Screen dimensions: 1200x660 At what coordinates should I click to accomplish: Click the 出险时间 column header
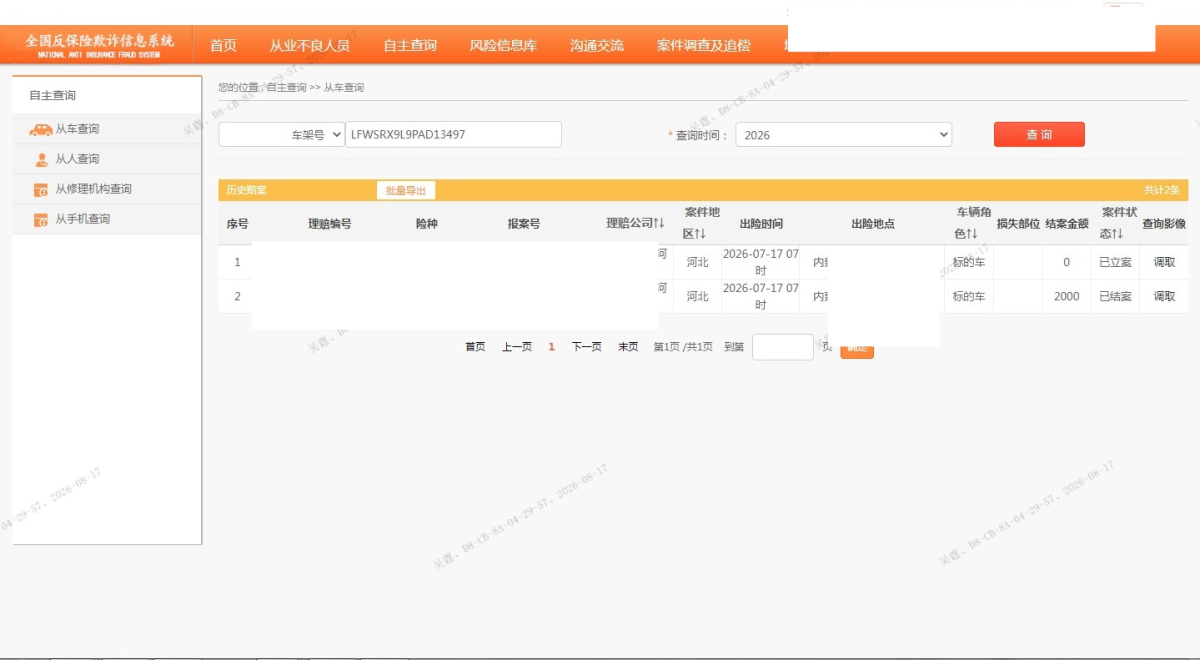pos(761,224)
